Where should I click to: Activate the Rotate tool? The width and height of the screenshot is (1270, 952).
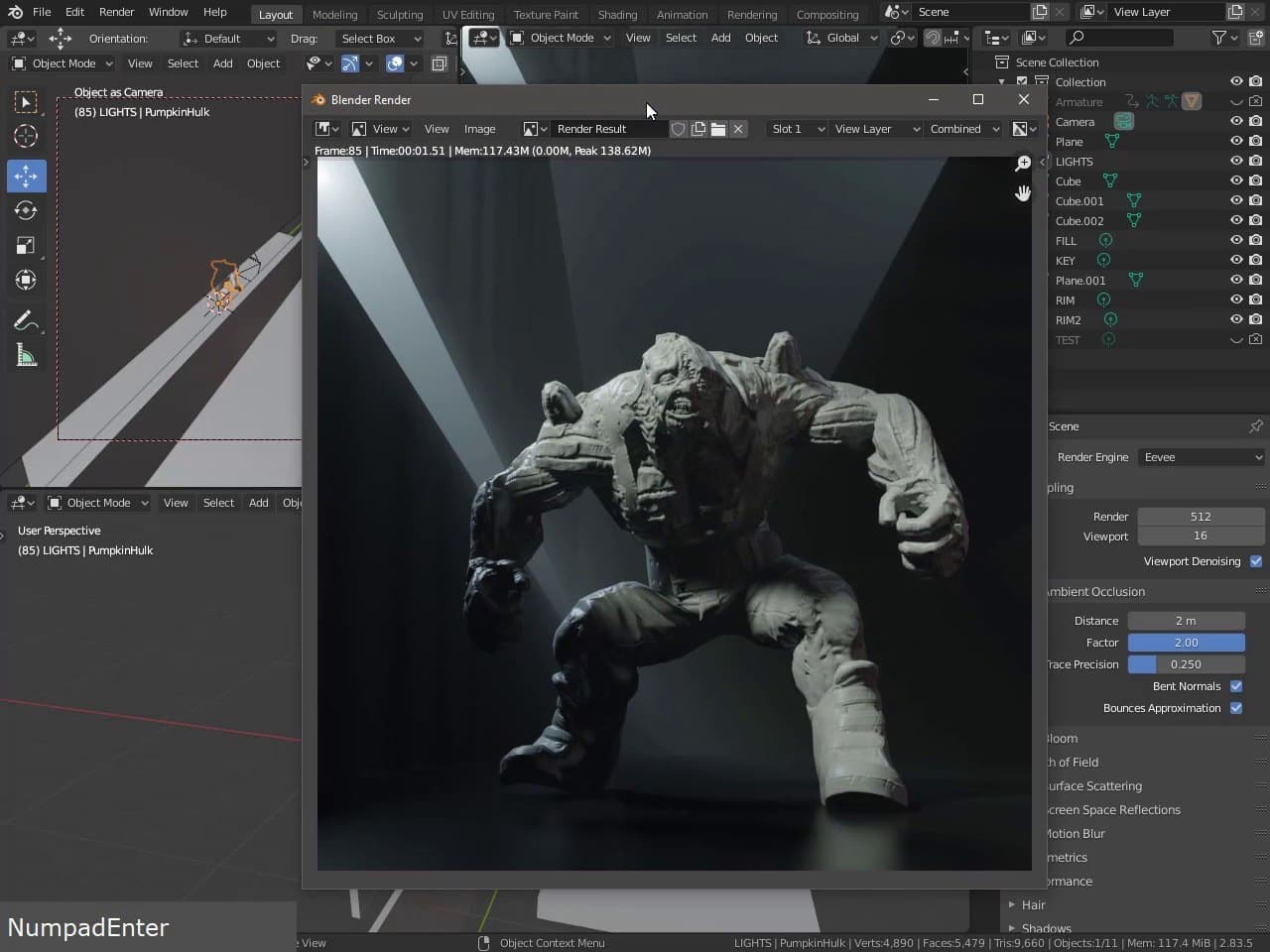tap(26, 210)
